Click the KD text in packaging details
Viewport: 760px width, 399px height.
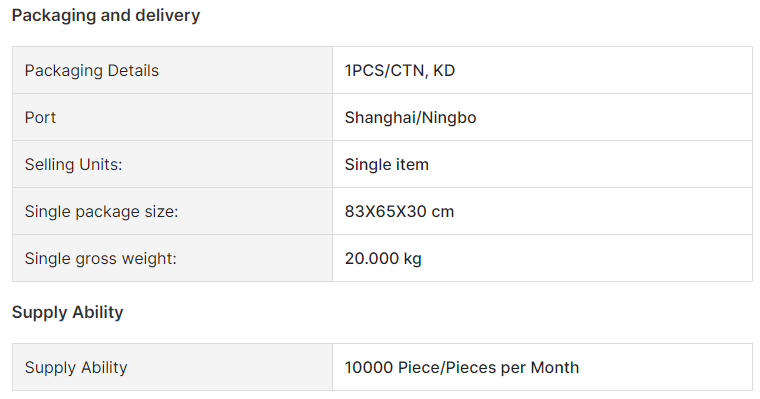444,70
